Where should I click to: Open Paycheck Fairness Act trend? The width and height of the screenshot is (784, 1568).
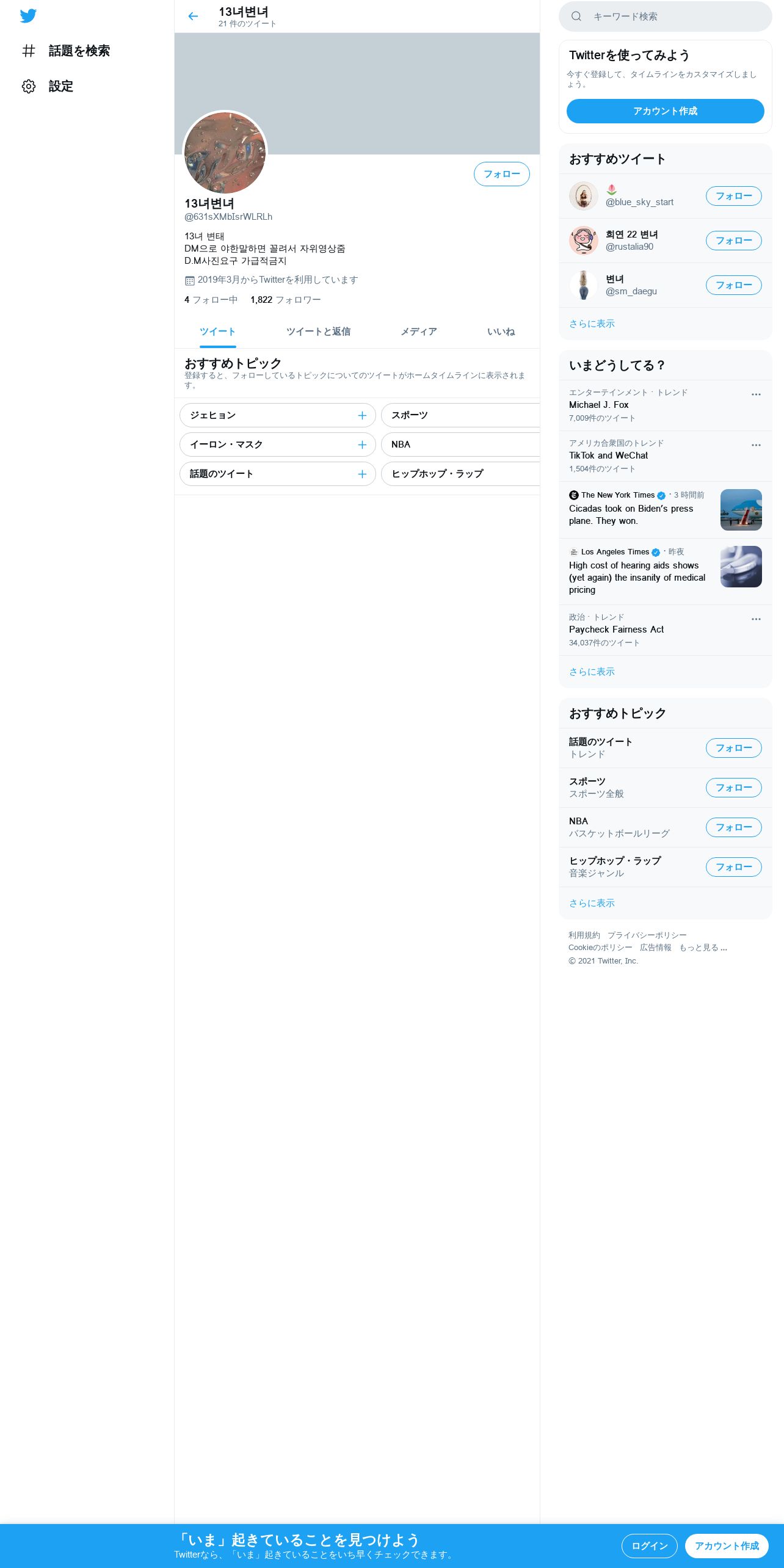[666, 630]
